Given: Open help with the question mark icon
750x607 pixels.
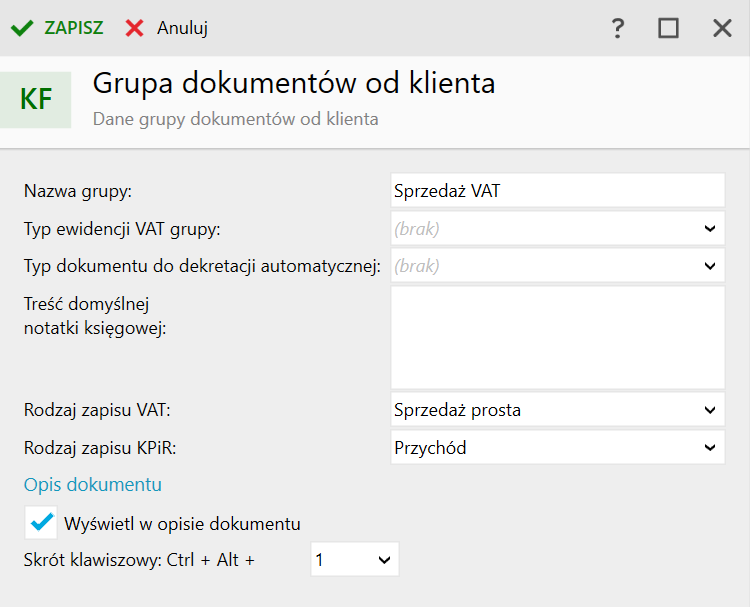Looking at the screenshot, I should point(618,28).
